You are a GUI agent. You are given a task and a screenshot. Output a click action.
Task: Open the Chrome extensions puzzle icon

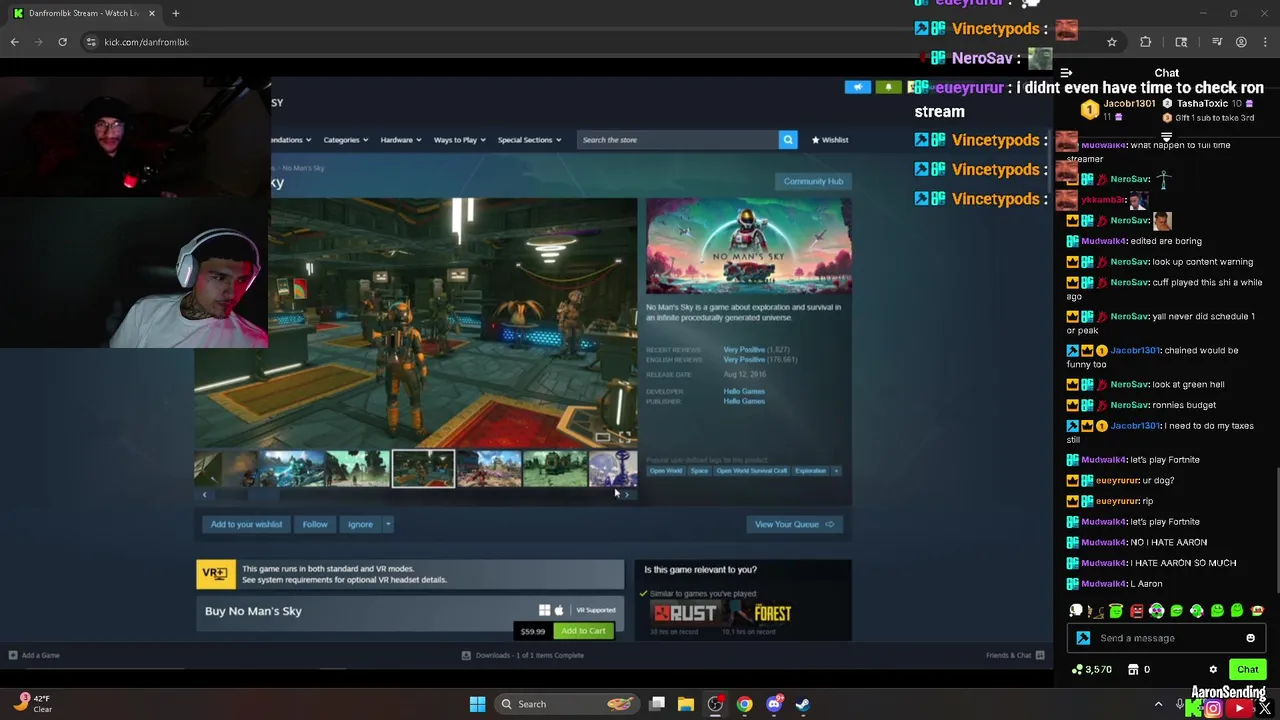(1146, 42)
